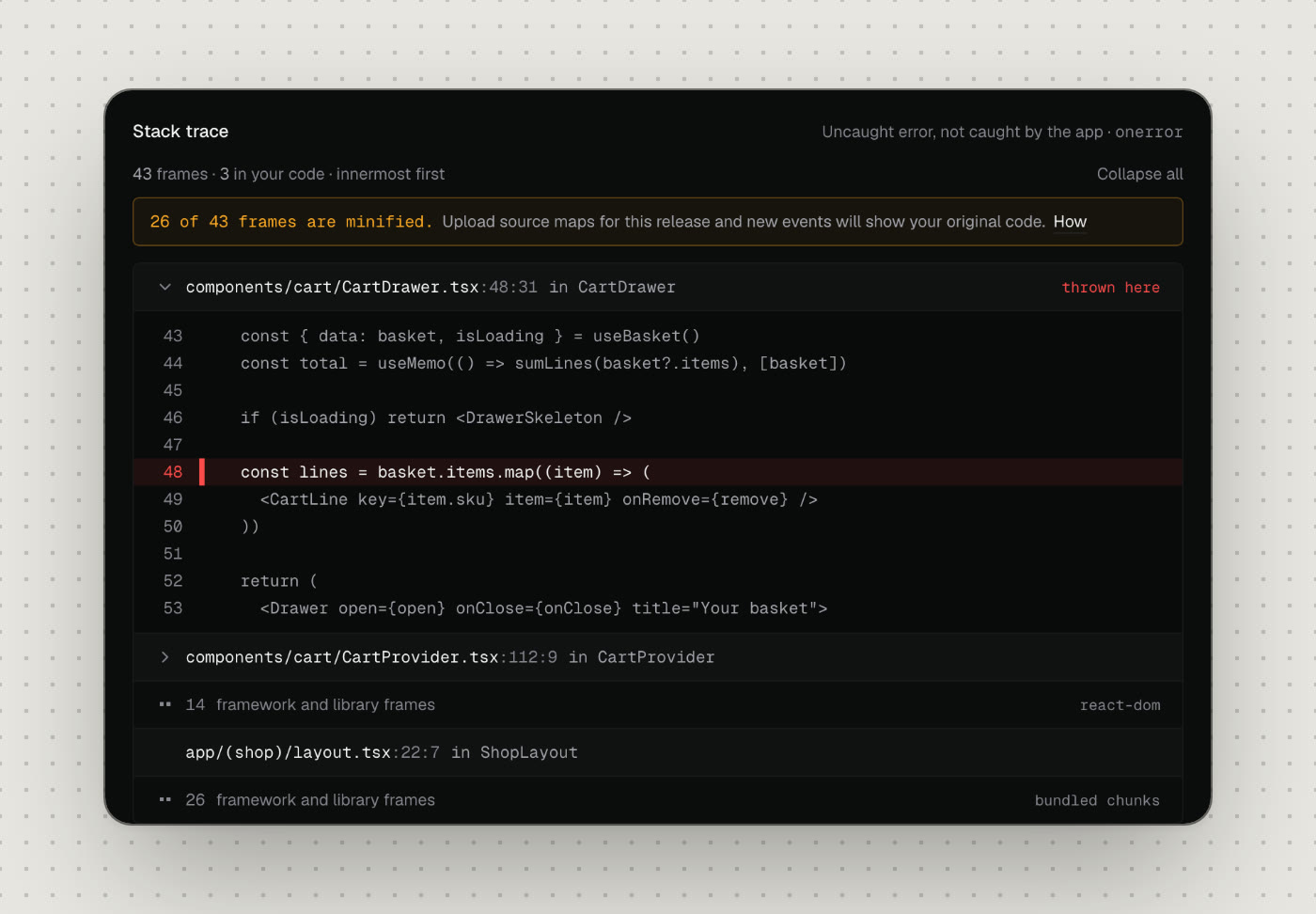The width and height of the screenshot is (1316, 914).
Task: Click '14 framework and library frames' text
Action: 310,704
